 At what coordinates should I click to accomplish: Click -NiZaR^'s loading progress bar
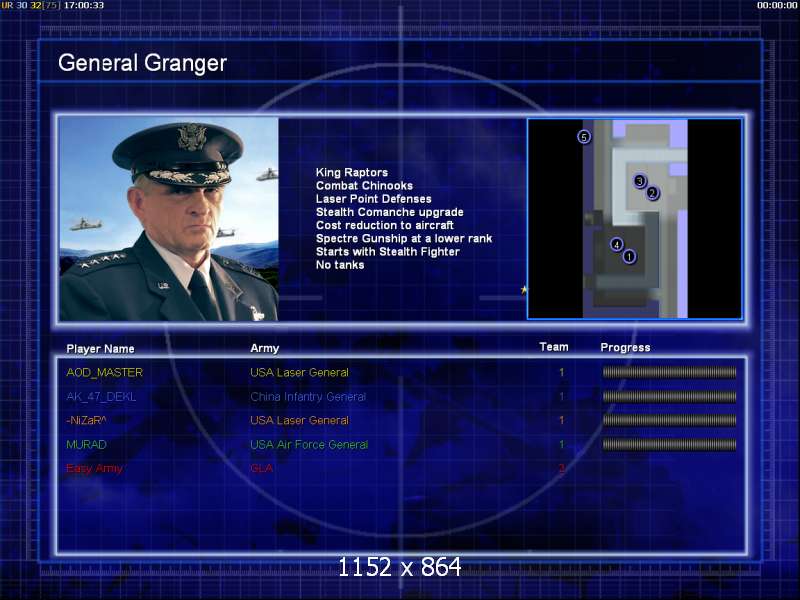point(669,420)
